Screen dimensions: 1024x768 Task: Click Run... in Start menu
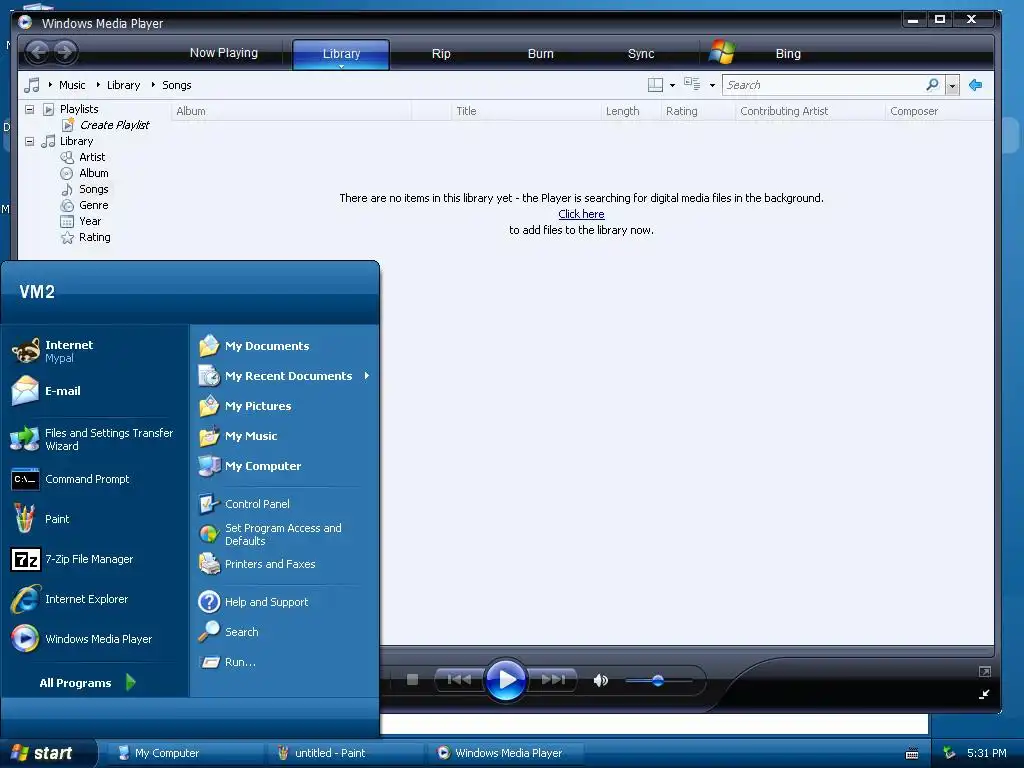pyautogui.click(x=284, y=662)
